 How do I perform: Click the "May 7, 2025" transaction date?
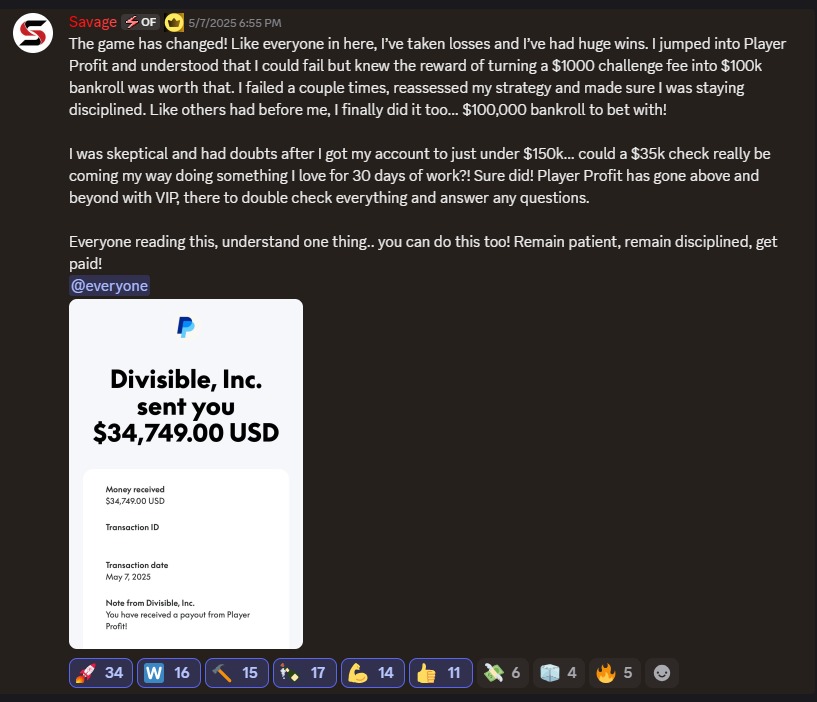click(128, 577)
